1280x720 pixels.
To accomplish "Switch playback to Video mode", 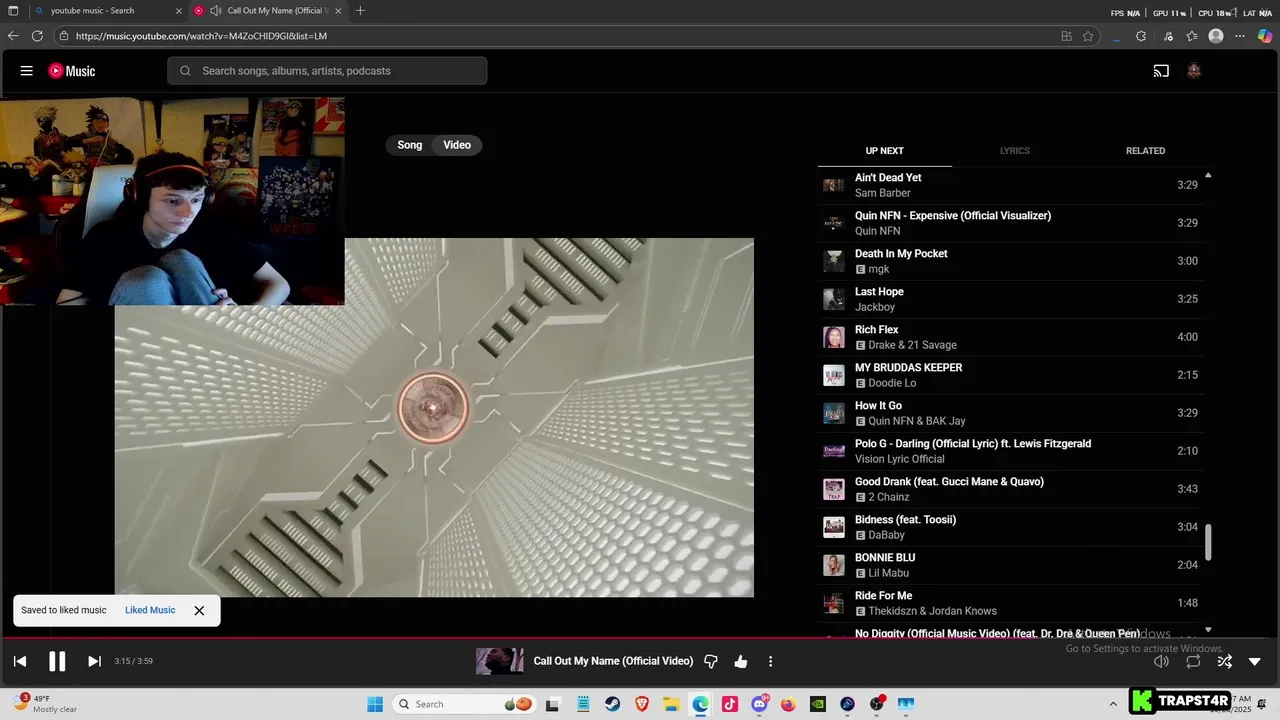I will [x=457, y=145].
